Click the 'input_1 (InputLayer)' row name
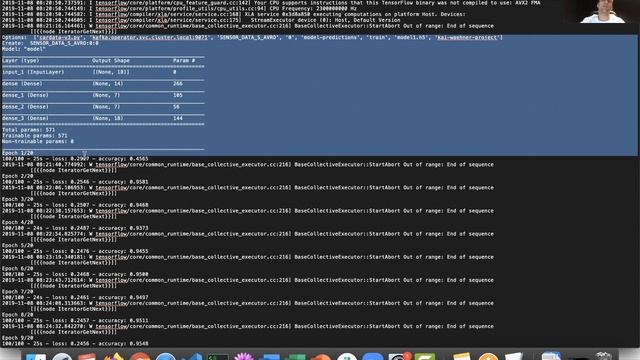The image size is (640, 360). pyautogui.click(x=33, y=72)
